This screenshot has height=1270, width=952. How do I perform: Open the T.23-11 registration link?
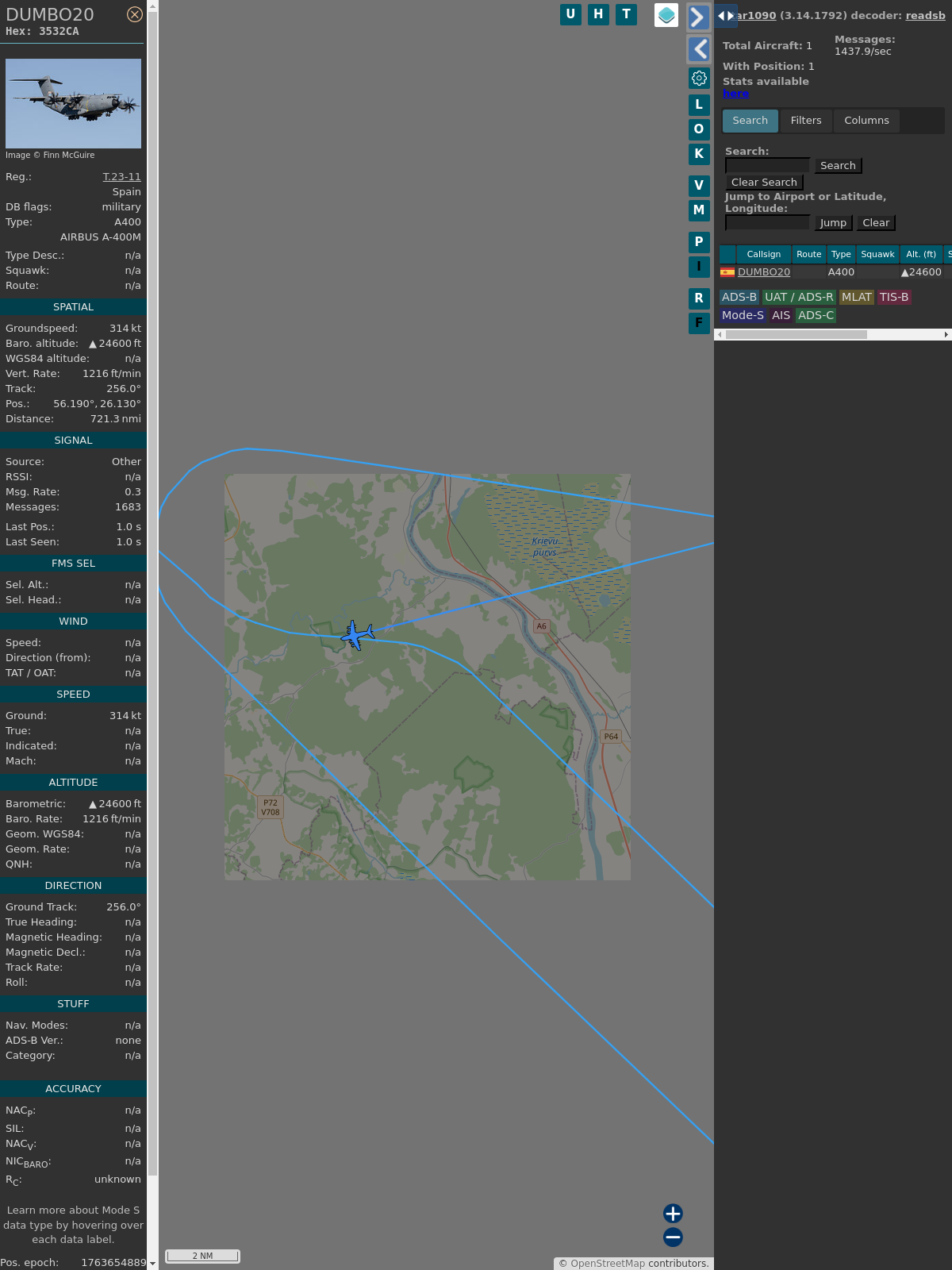tap(121, 177)
